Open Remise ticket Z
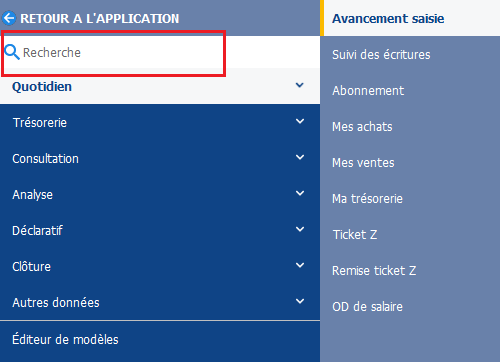500x362 pixels. coord(374,271)
